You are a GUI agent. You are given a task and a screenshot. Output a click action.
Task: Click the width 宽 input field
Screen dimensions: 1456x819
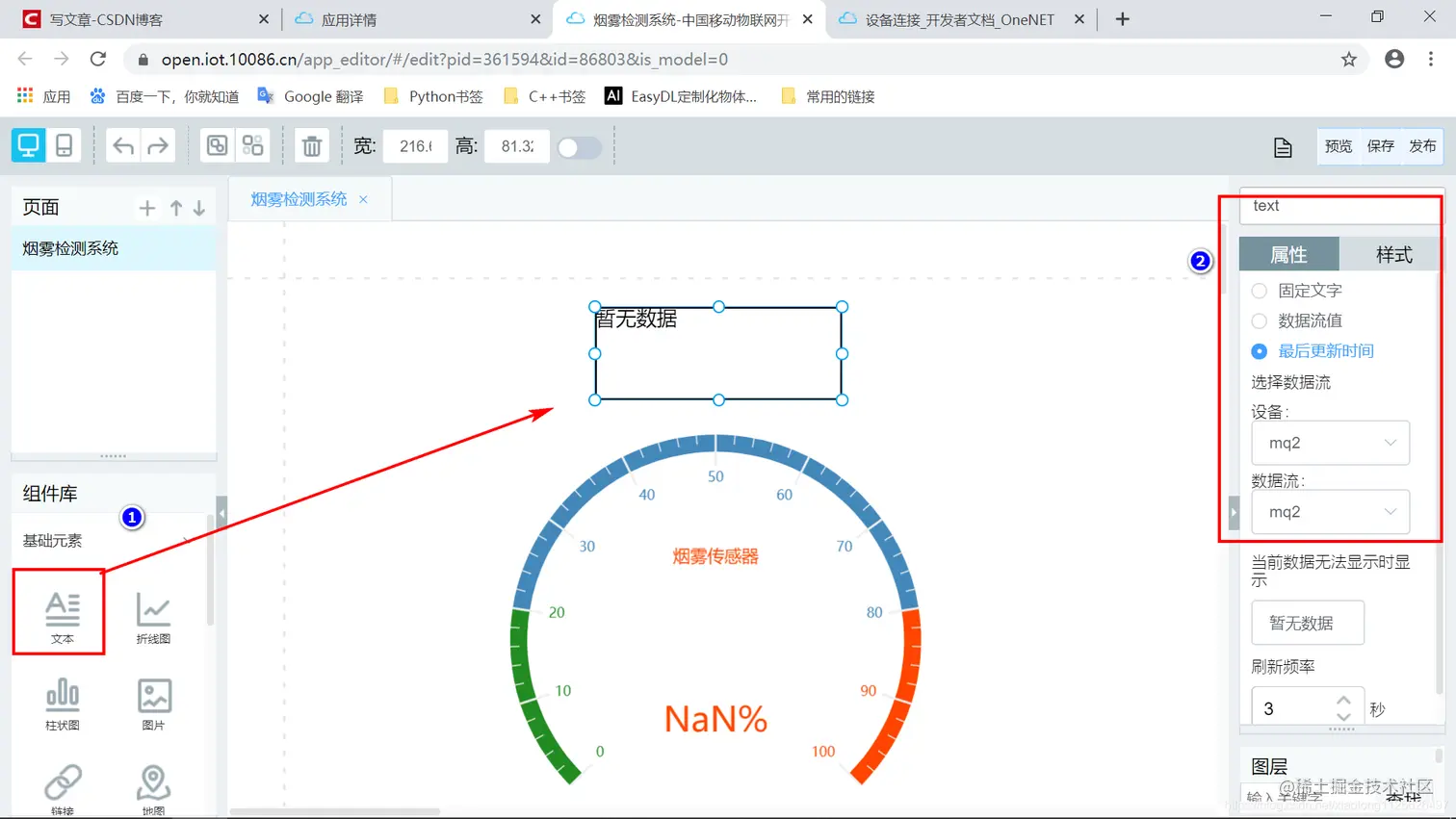pos(415,146)
